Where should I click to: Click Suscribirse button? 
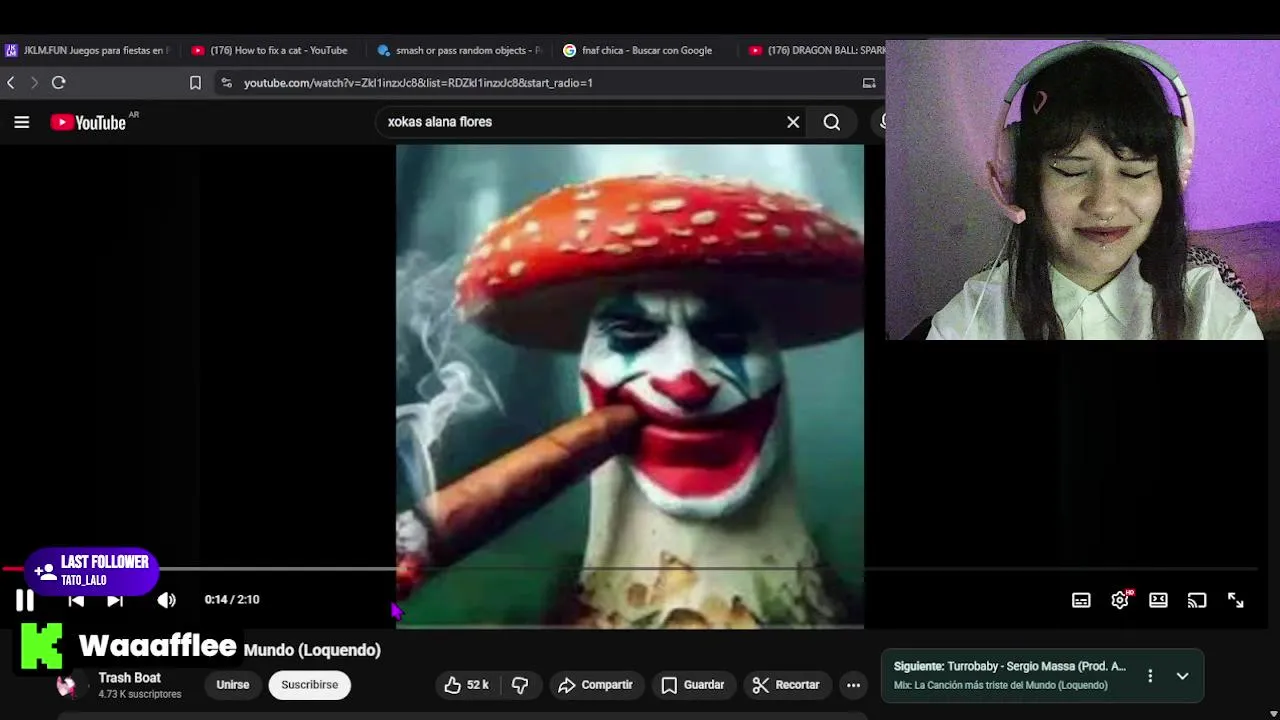tap(310, 685)
